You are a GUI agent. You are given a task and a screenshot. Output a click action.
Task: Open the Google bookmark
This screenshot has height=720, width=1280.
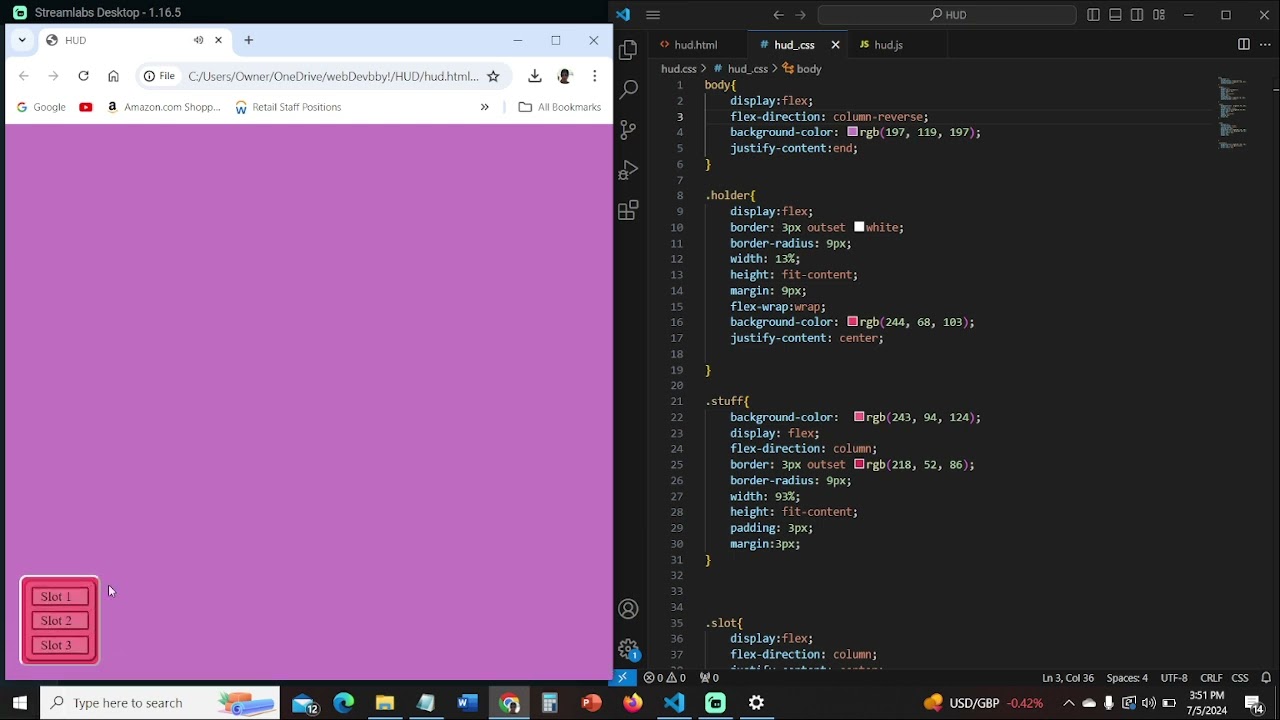point(41,107)
